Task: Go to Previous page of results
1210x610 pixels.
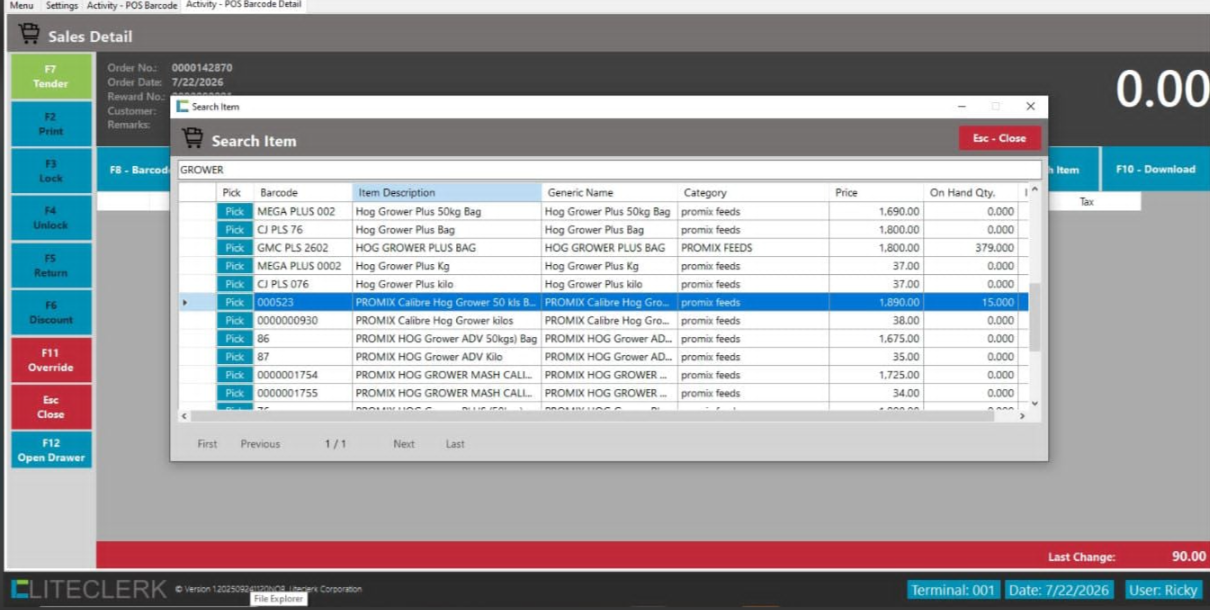Action: coord(260,444)
